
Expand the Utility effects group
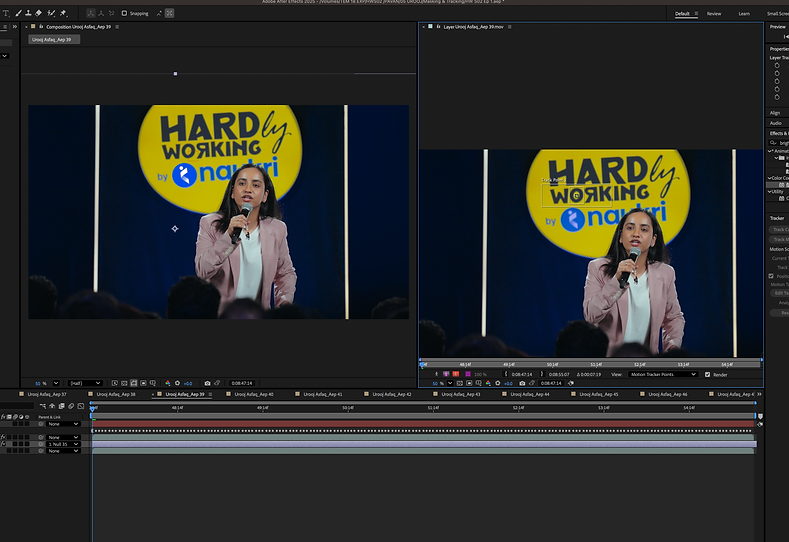coord(769,191)
